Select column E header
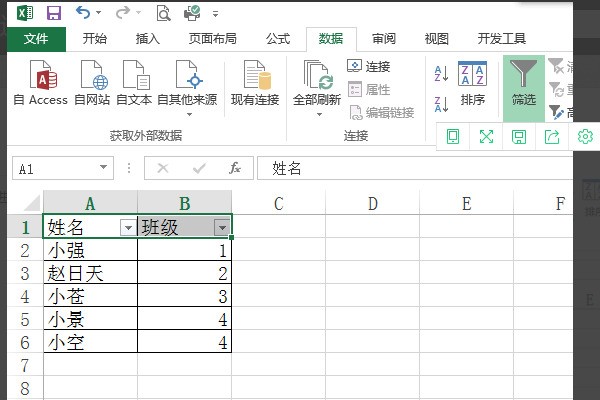The width and height of the screenshot is (600, 400). click(x=466, y=203)
